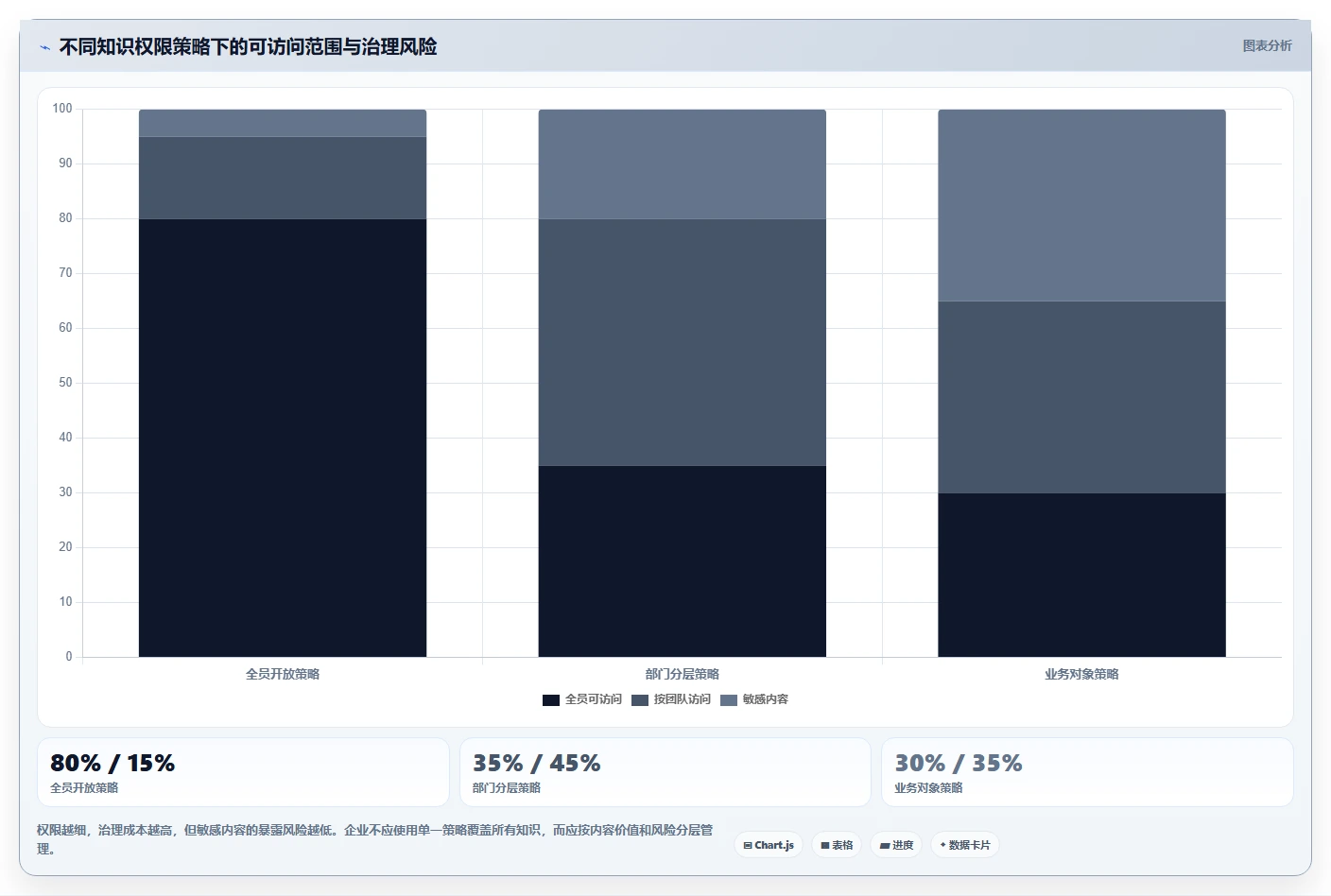This screenshot has width=1331, height=896.
Task: Click the y-axis value 0
Action: coord(68,657)
